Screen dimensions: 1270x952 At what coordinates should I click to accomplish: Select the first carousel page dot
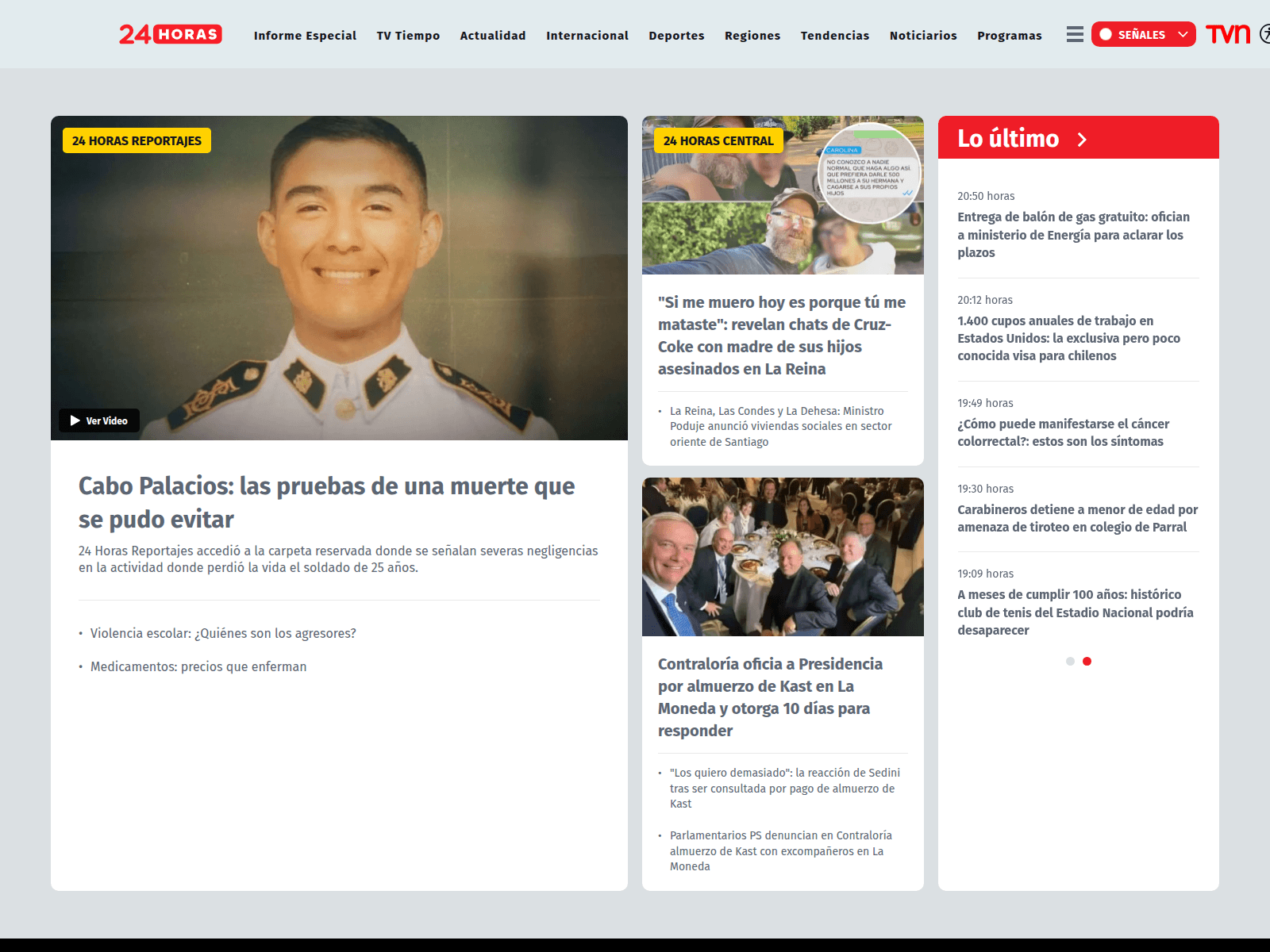pos(1070,661)
